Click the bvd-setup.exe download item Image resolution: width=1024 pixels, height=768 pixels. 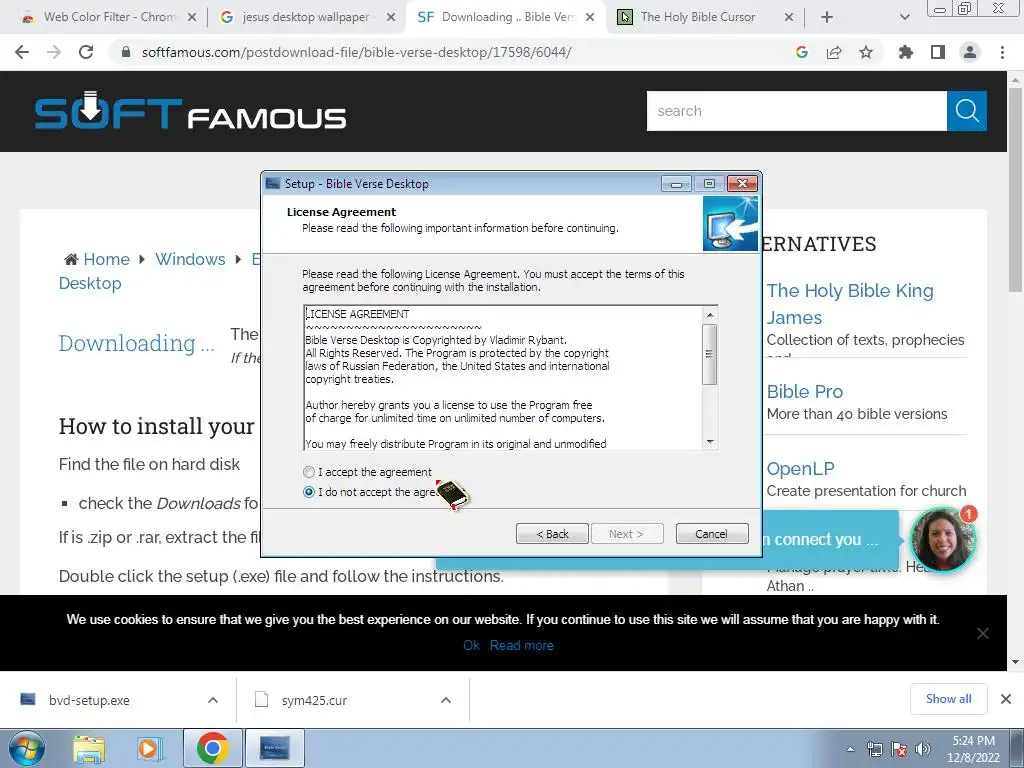[89, 700]
